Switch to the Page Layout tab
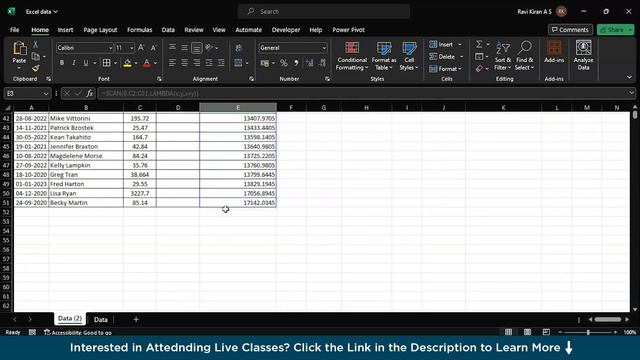The width and height of the screenshot is (640, 360). pyautogui.click(x=100, y=30)
